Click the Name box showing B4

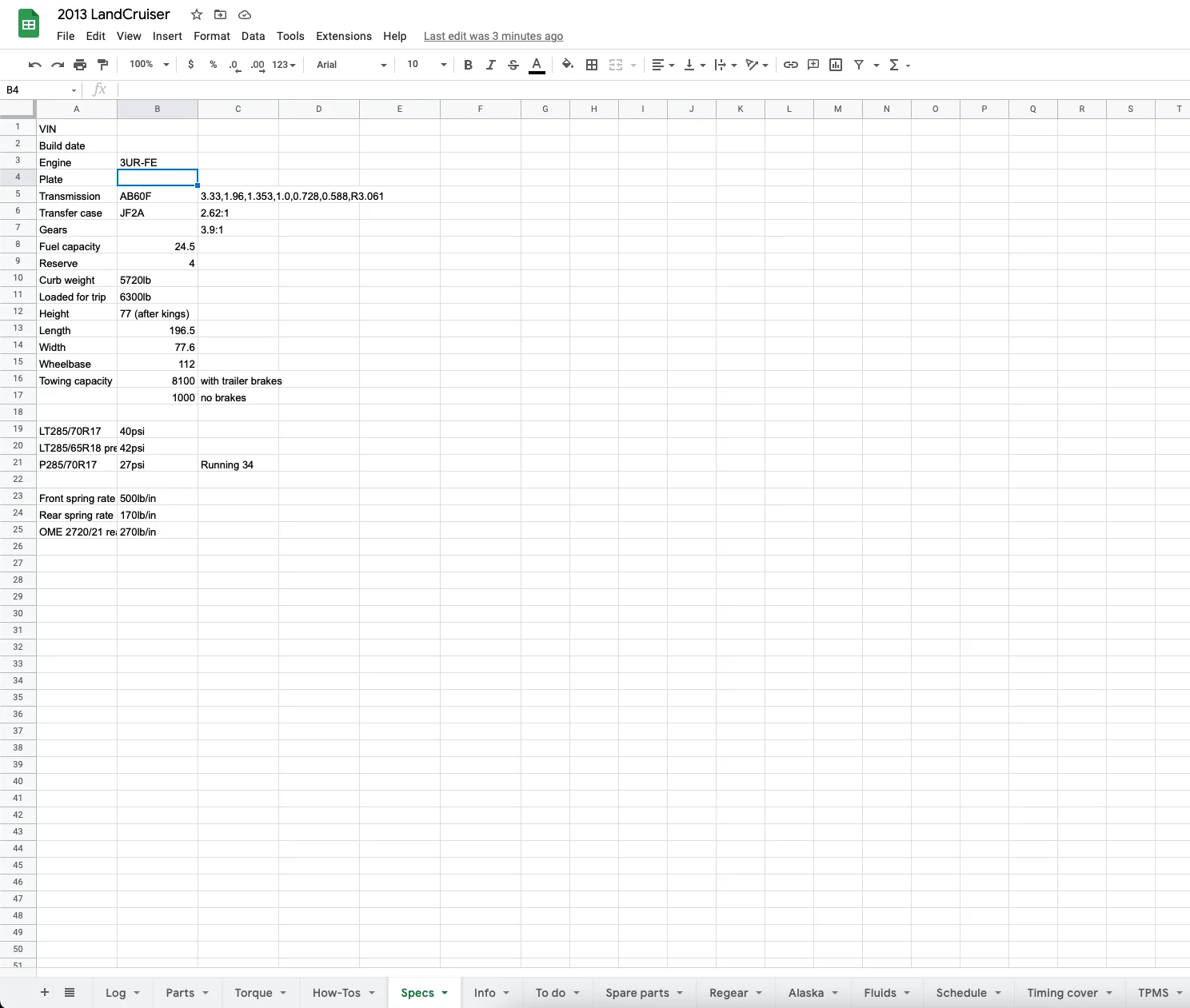(40, 90)
